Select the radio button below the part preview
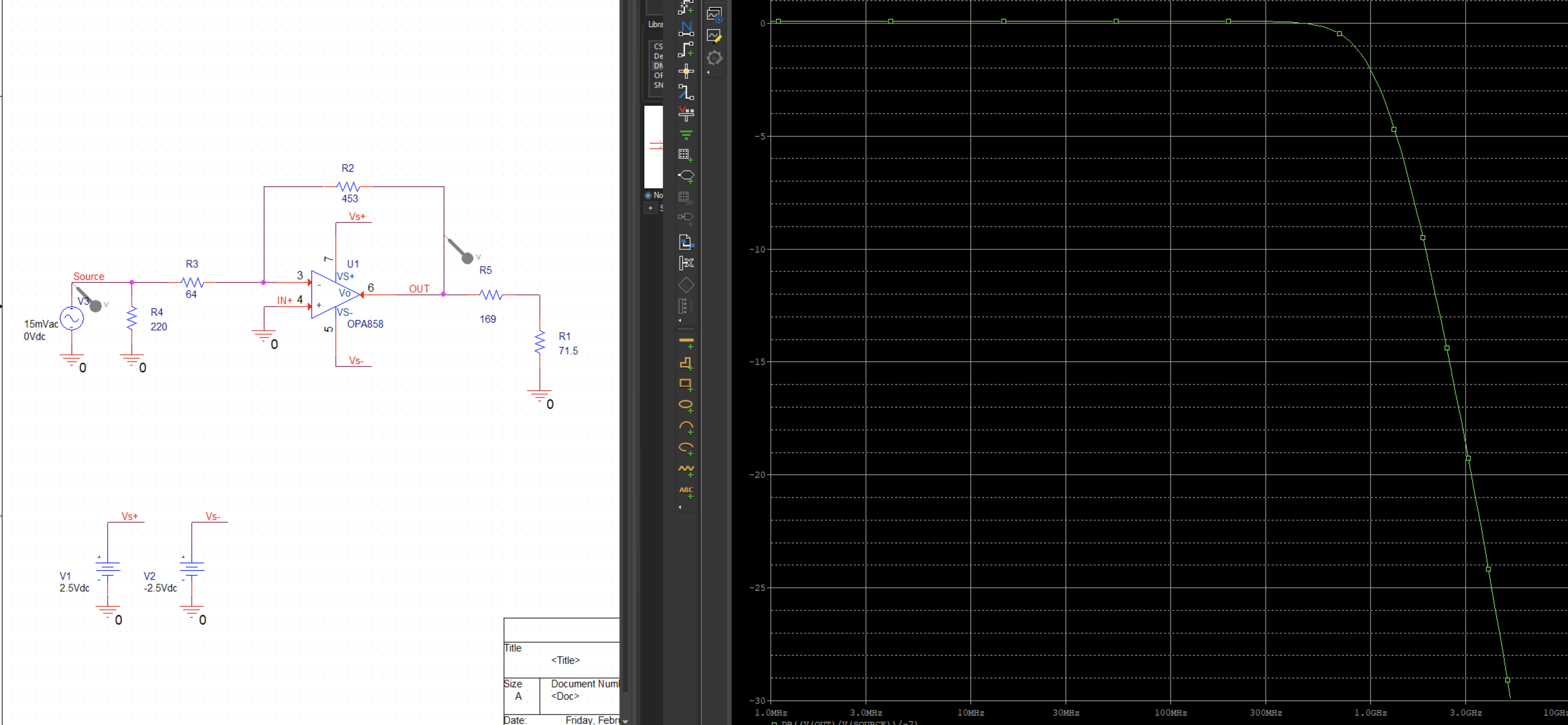Image resolution: width=1568 pixels, height=725 pixels. click(x=648, y=195)
